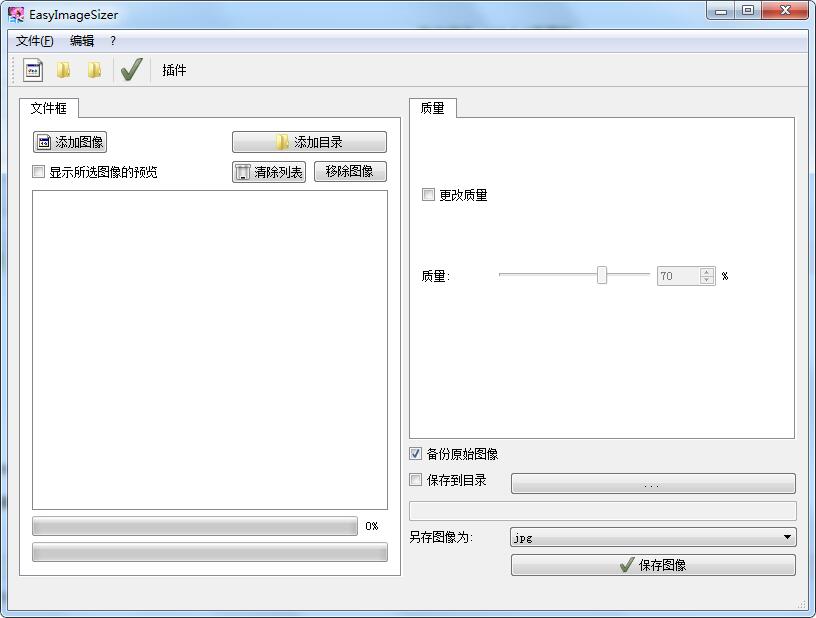Click the save directory path field
Viewport: 816px width, 618px height.
click(603, 511)
